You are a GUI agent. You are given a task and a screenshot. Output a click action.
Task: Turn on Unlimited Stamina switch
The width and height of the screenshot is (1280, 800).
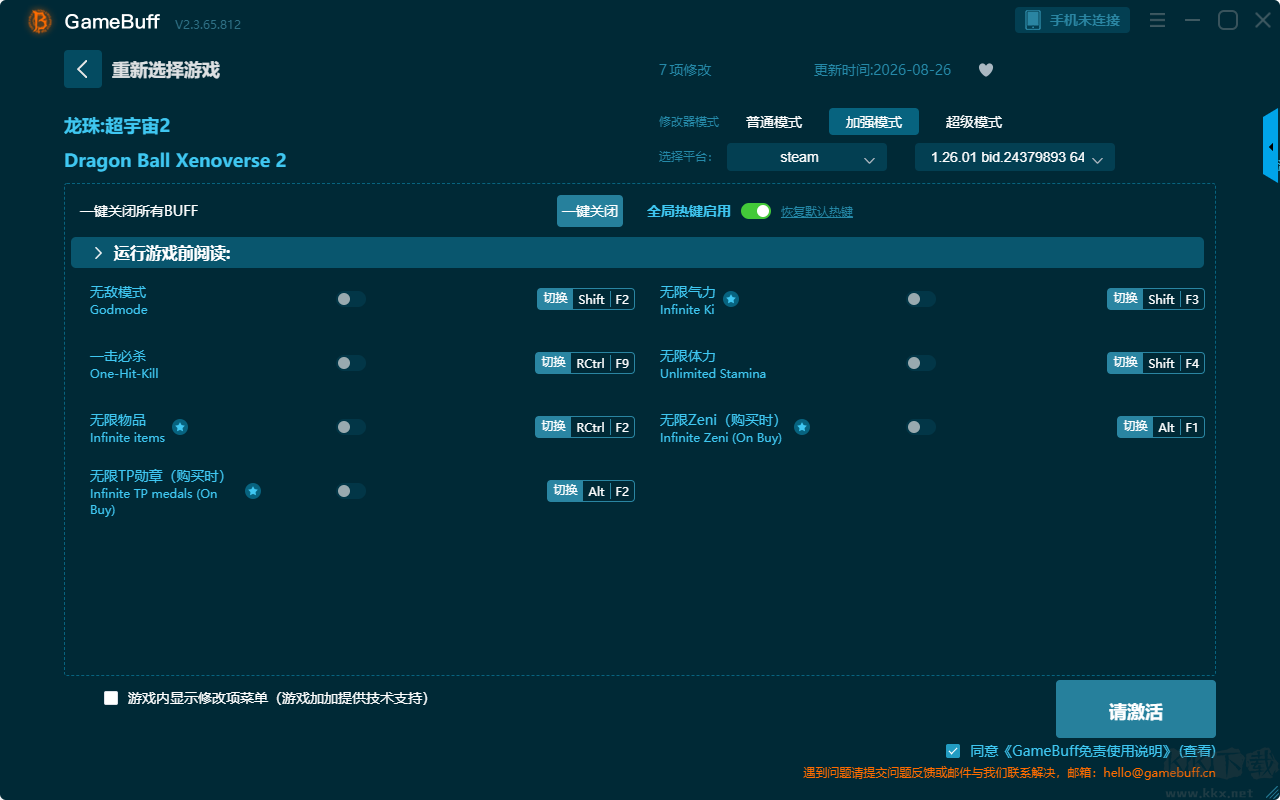[921, 363]
